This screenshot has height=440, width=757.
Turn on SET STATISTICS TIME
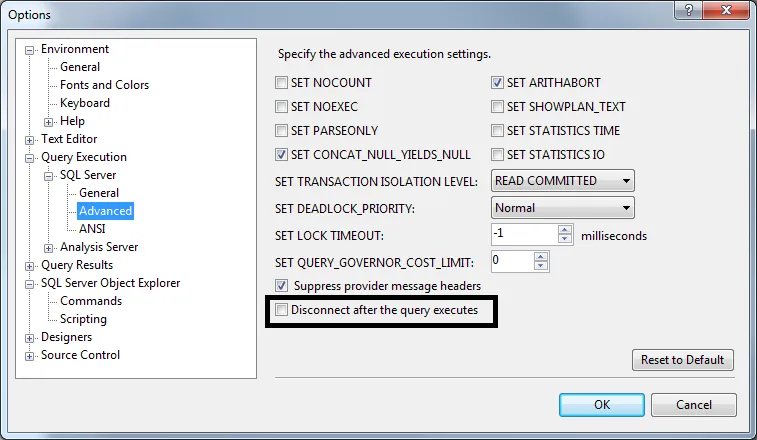tap(497, 130)
